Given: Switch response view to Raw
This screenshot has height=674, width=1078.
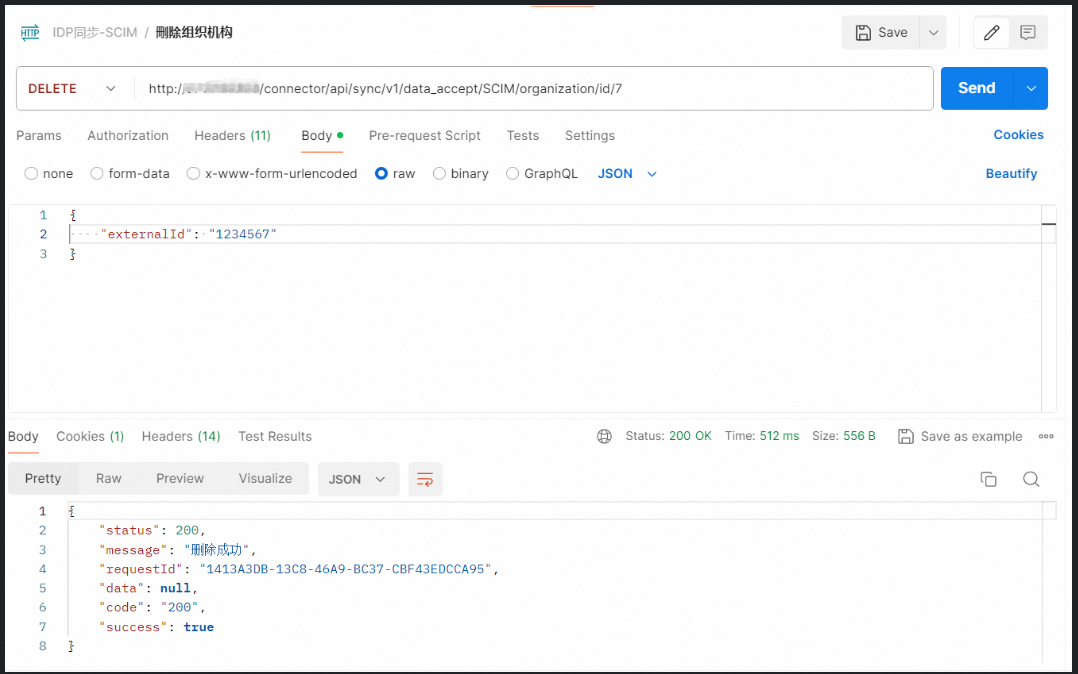Looking at the screenshot, I should pyautogui.click(x=109, y=479).
